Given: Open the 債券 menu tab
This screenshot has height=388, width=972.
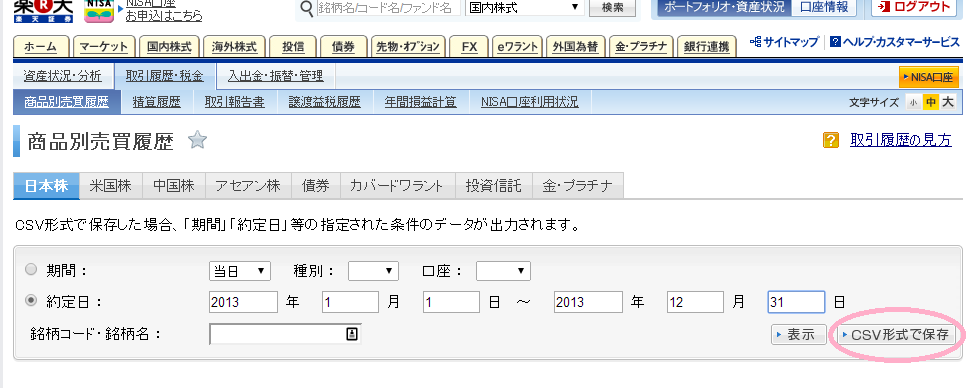Looking at the screenshot, I should pos(343,46).
